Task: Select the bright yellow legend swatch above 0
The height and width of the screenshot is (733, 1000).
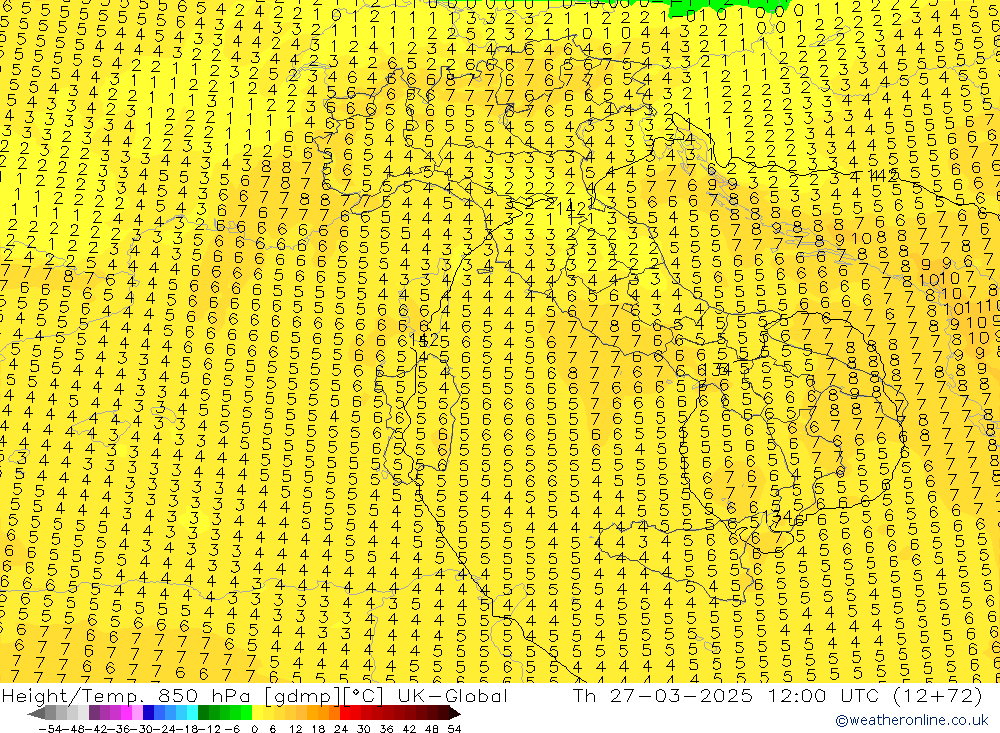Action: coord(257,713)
